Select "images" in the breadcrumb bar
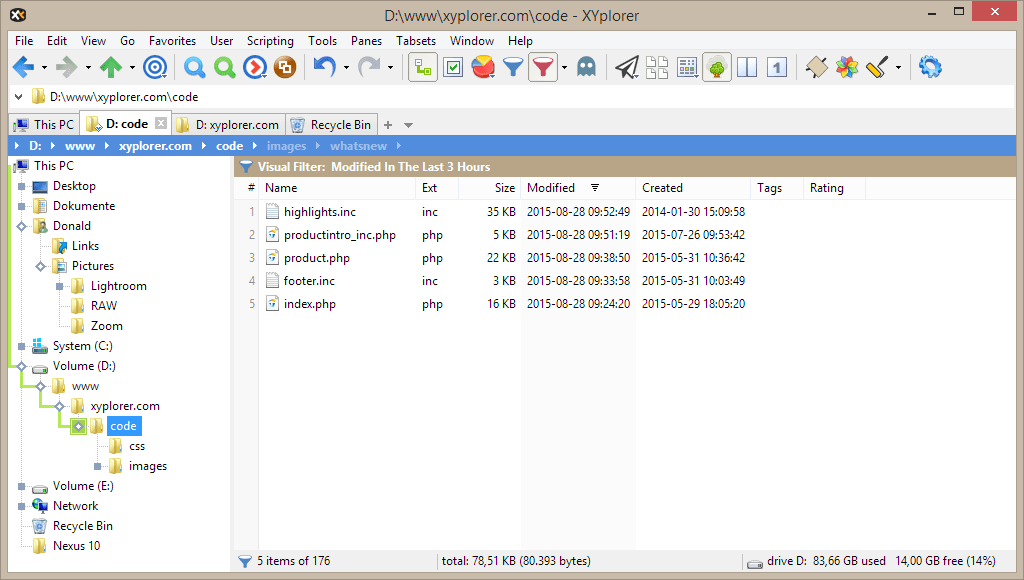The image size is (1024, 580). [286, 145]
